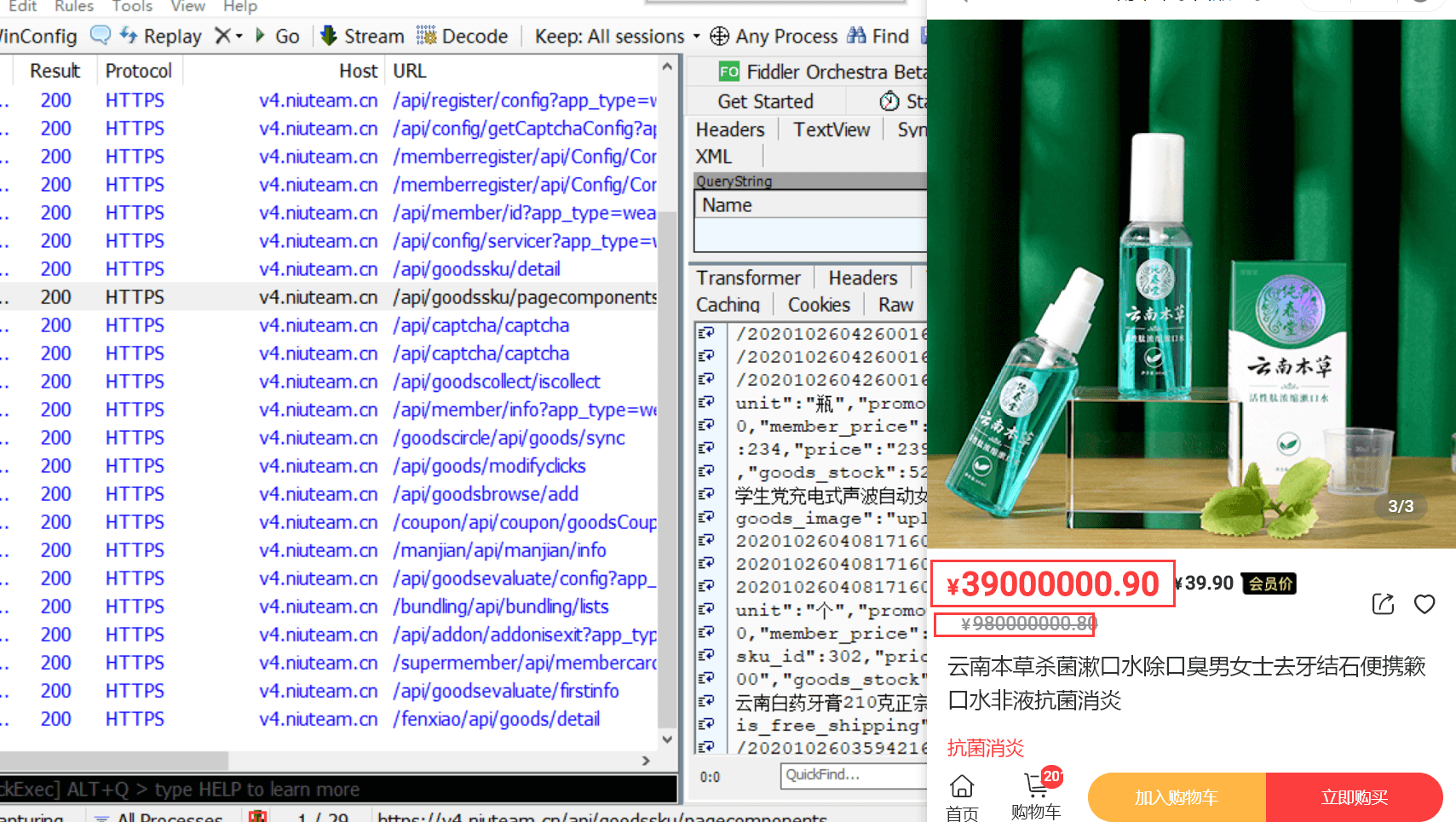Switch to the TextView inspector tab
Screen dimensions: 1456x822
tap(832, 129)
